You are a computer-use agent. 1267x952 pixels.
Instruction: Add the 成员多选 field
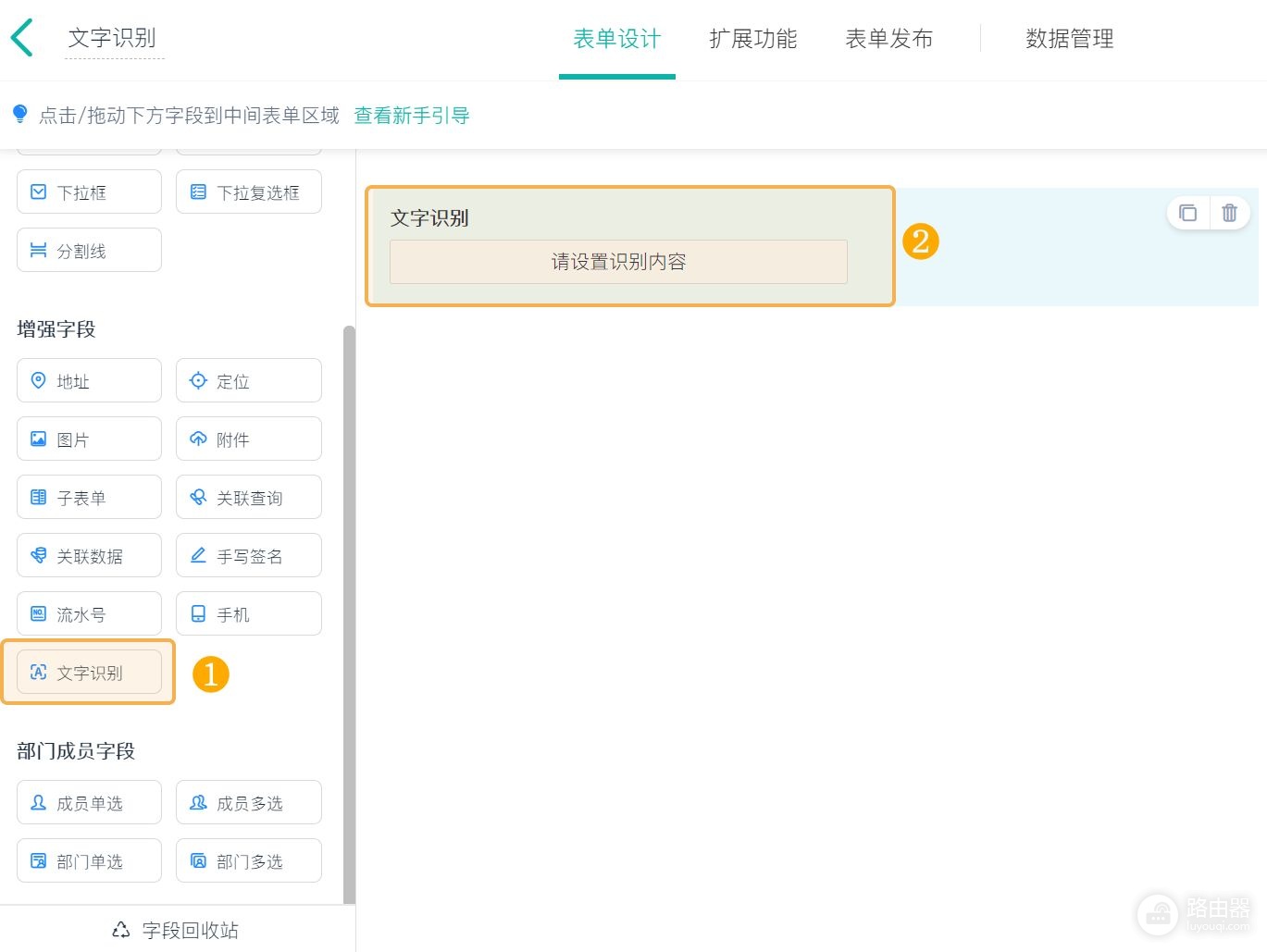click(249, 802)
